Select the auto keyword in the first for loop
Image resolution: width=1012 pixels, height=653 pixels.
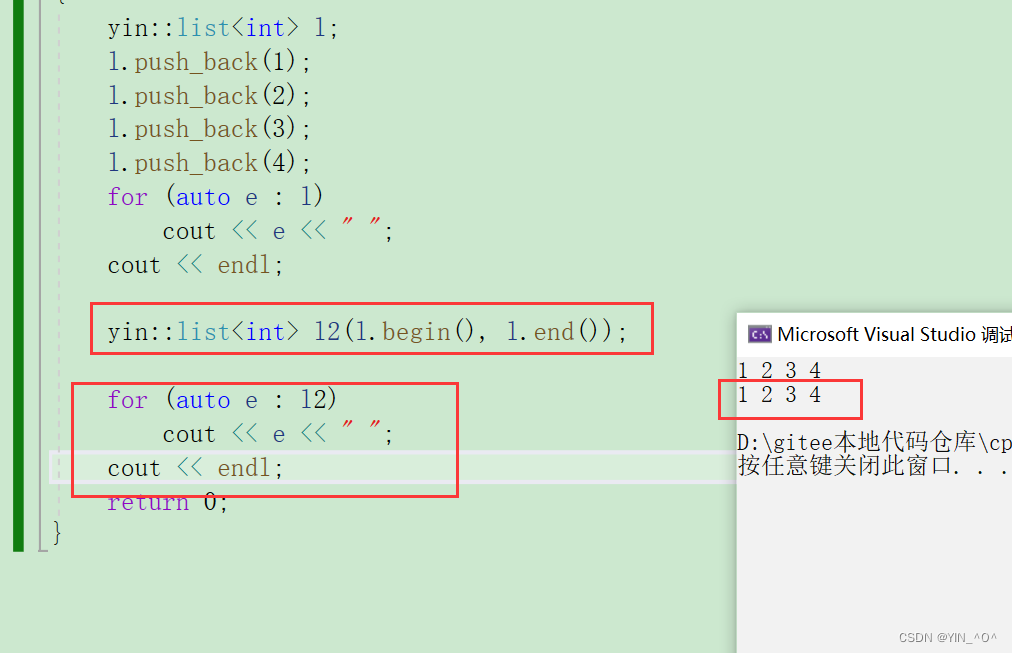click(x=203, y=196)
